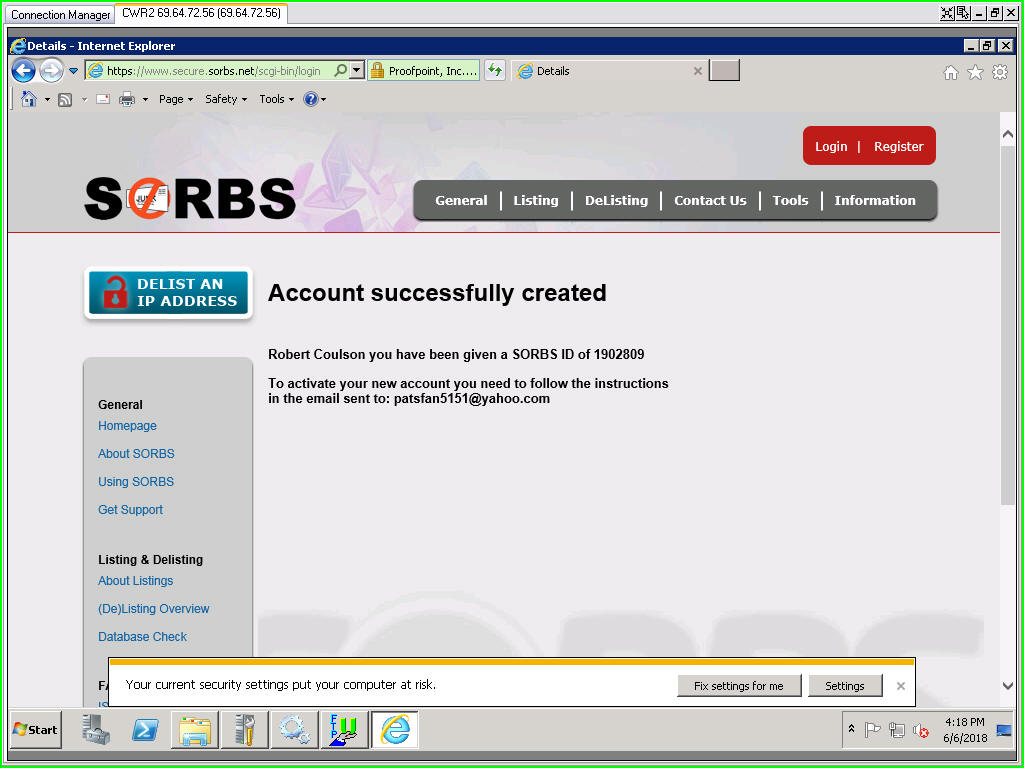Open the recent pages dropdown beside Forward
Viewport: 1024px width, 768px height.
pos(73,71)
